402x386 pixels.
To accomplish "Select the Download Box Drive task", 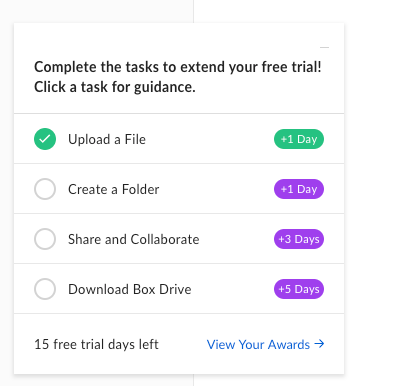I will [130, 289].
